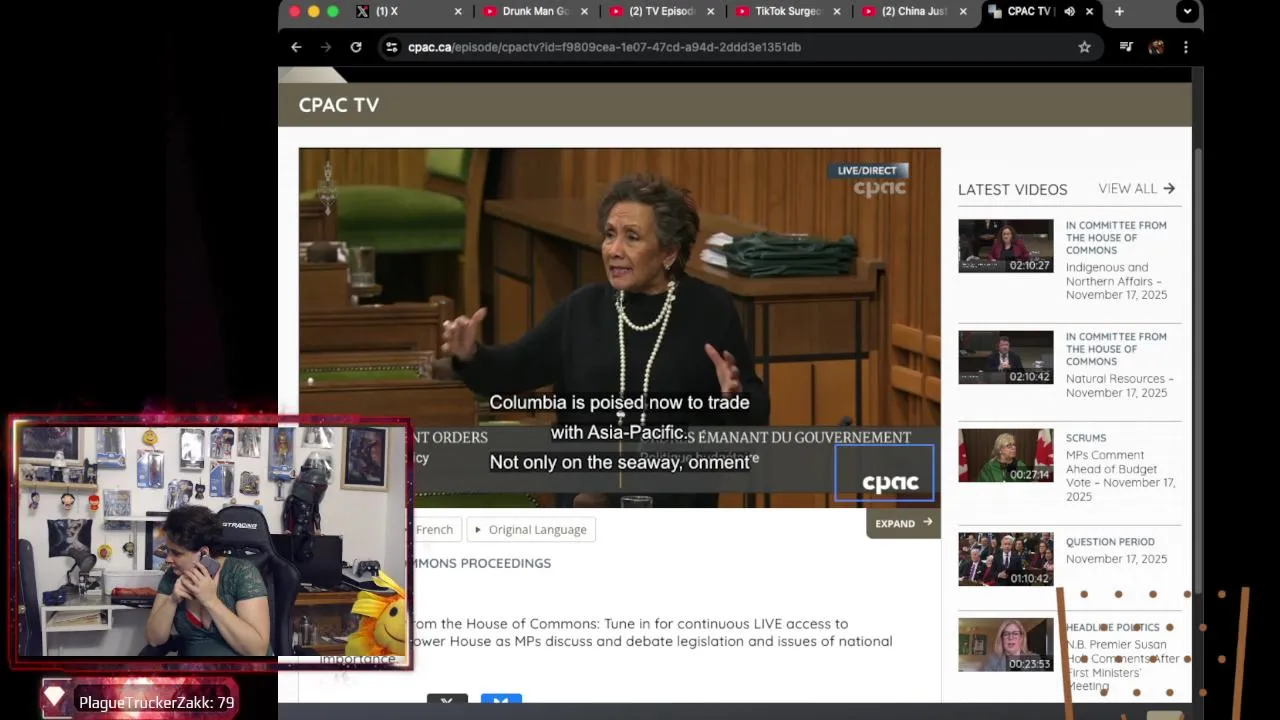Open Indigenous and Northern Affairs video thumbnail

(1005, 246)
